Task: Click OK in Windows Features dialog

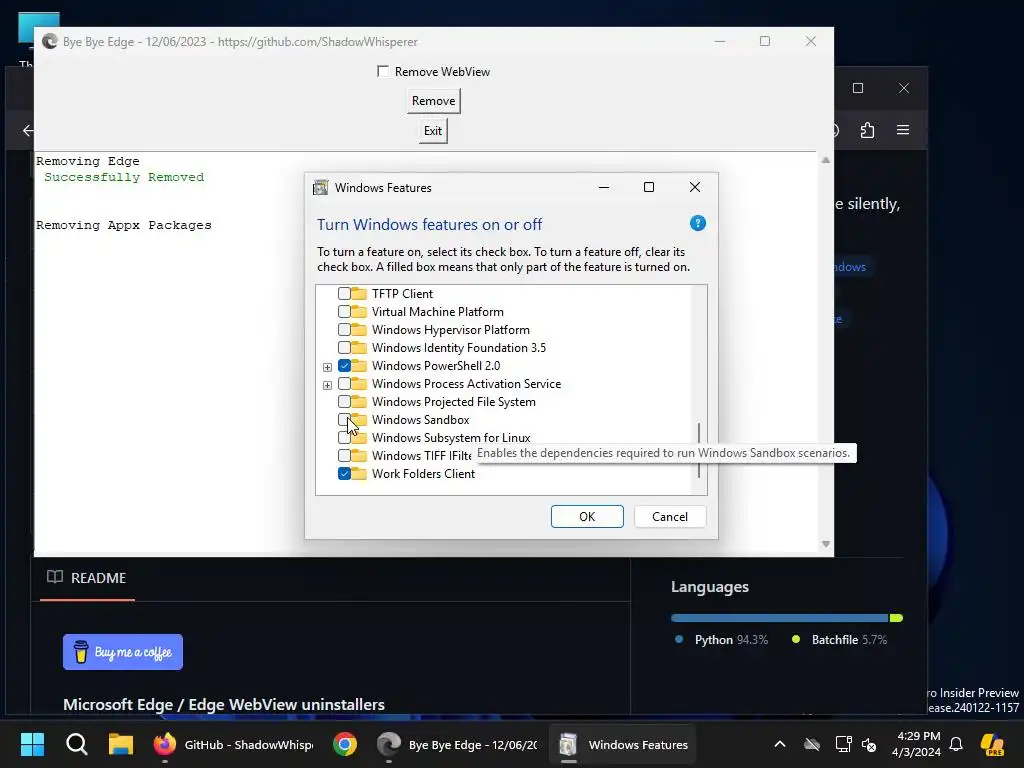Action: [x=587, y=517]
